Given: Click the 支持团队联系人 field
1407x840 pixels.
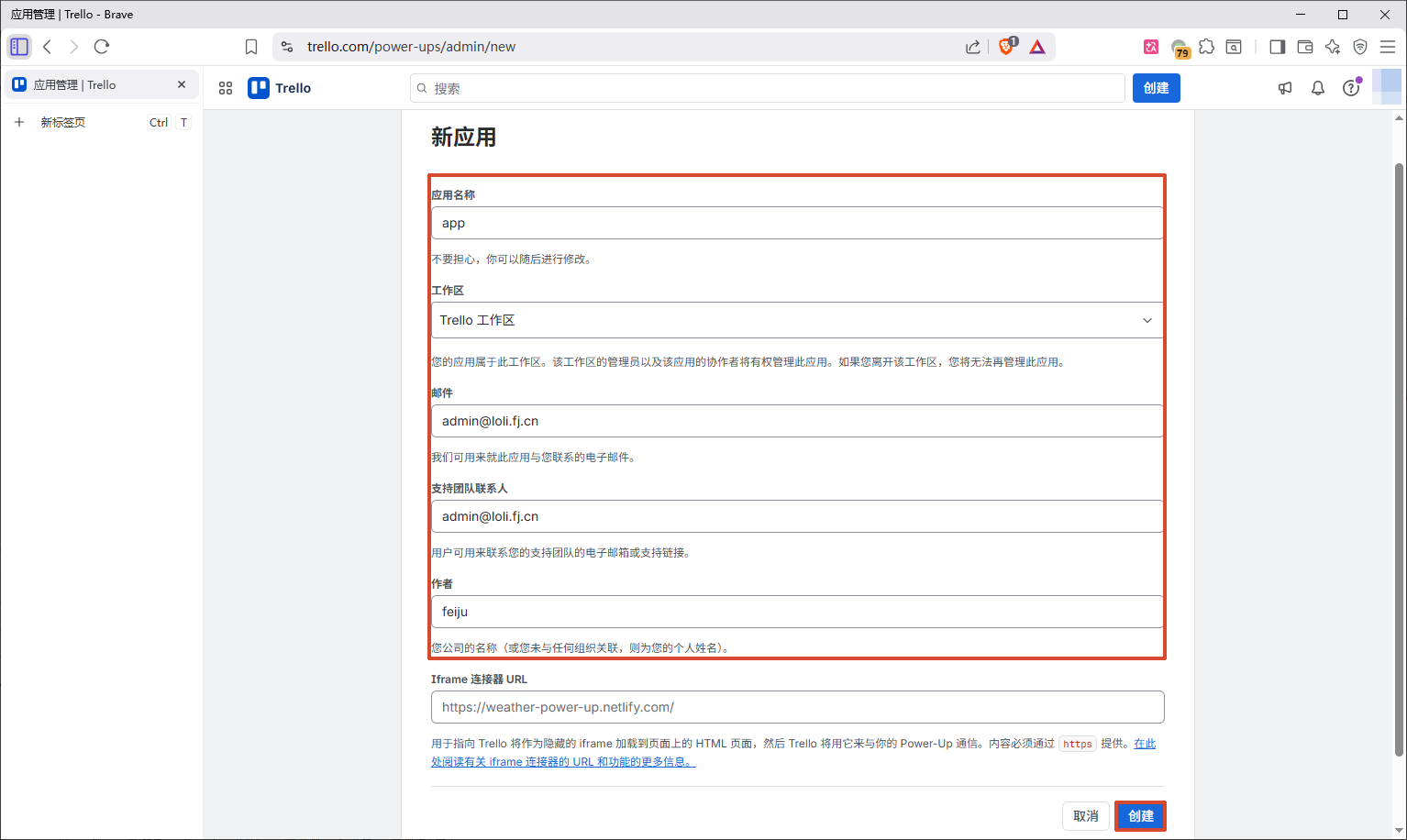Looking at the screenshot, I should click(797, 516).
